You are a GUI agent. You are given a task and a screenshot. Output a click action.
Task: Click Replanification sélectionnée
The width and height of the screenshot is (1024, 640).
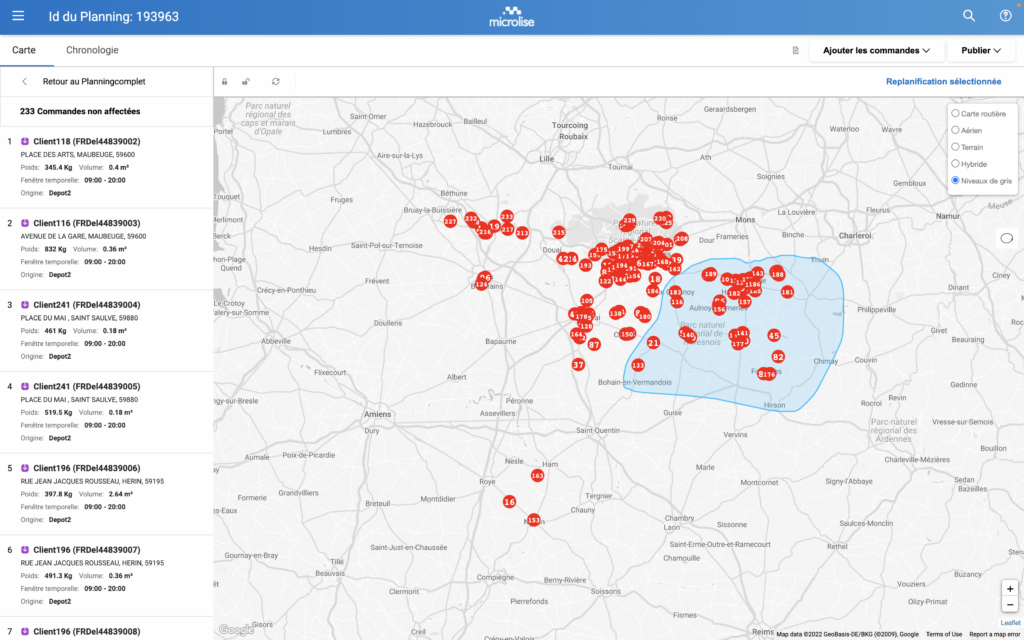tap(943, 82)
